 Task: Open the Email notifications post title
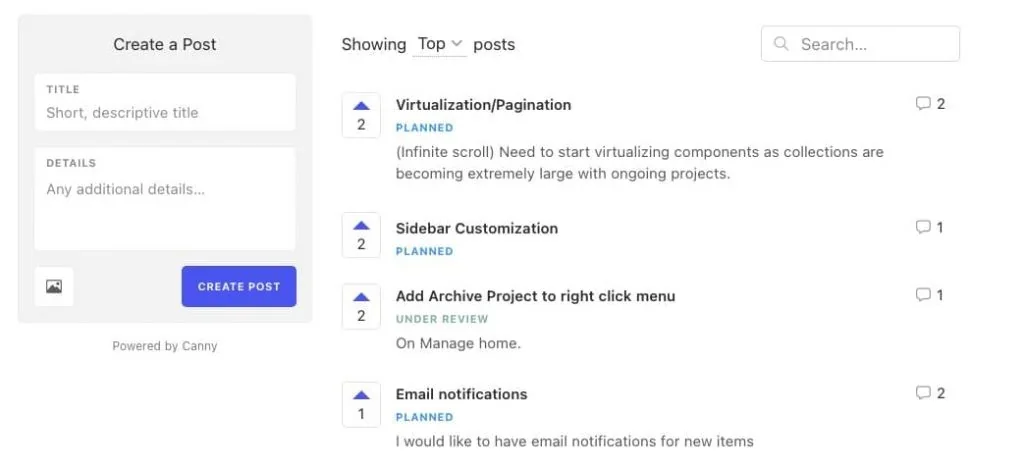461,395
